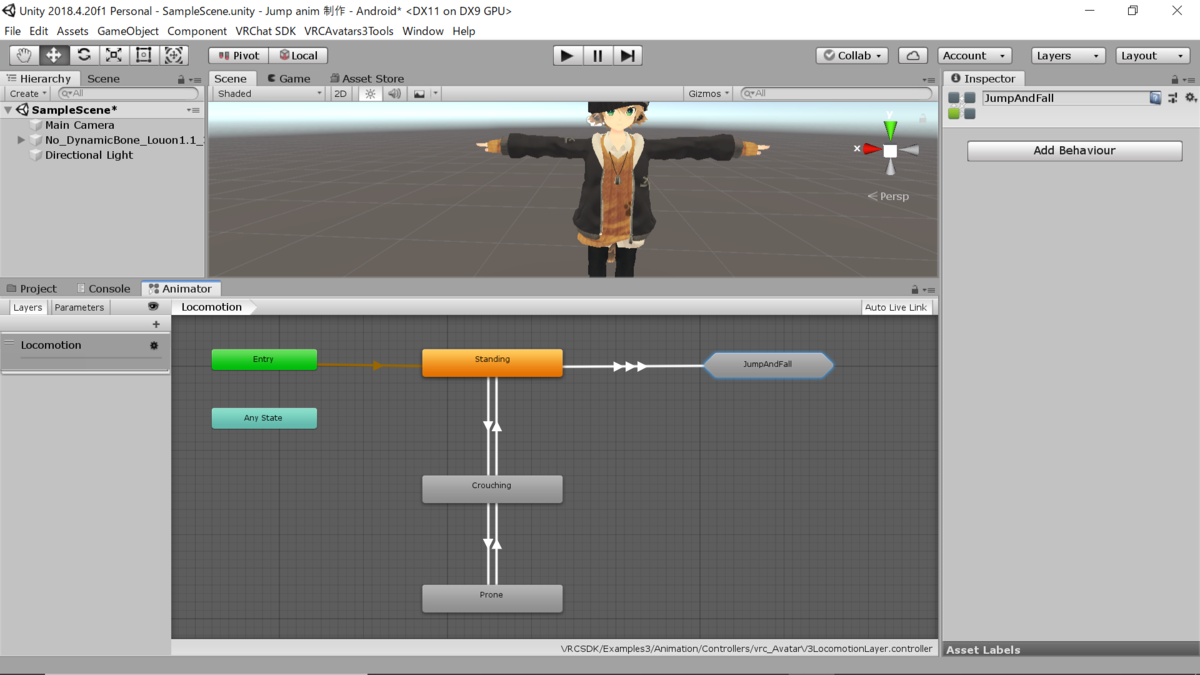
Task: Click the Add Behaviour button
Action: click(1074, 150)
